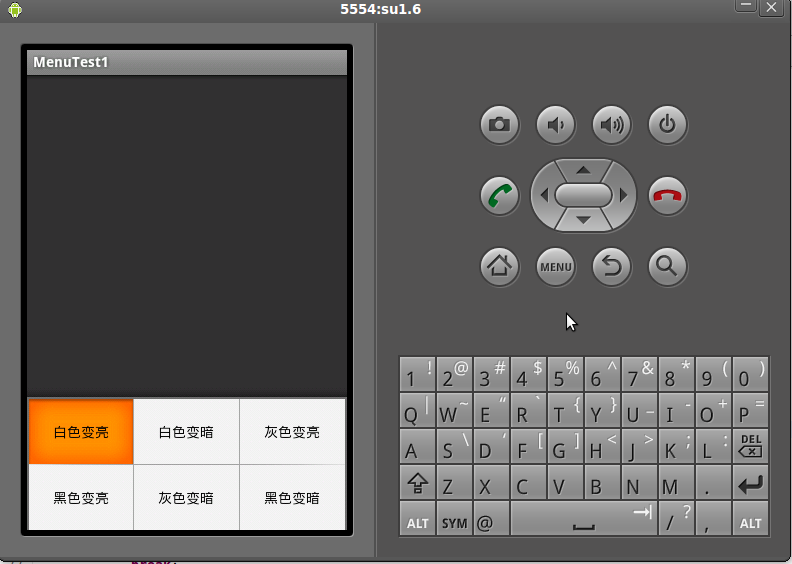Lower volume with the volume down button
Screen dimensions: 792x564
556,124
